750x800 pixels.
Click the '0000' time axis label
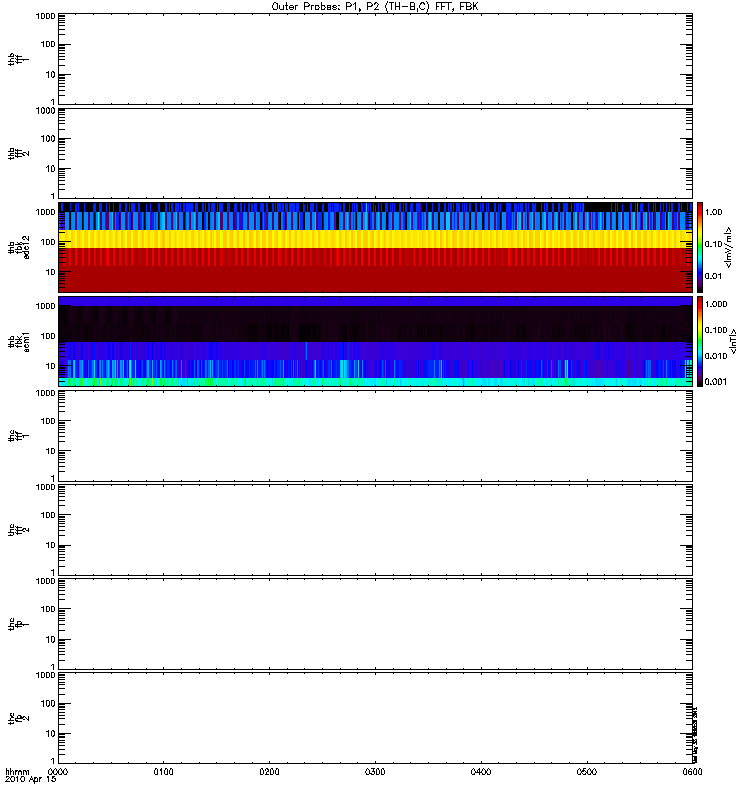tap(58, 772)
